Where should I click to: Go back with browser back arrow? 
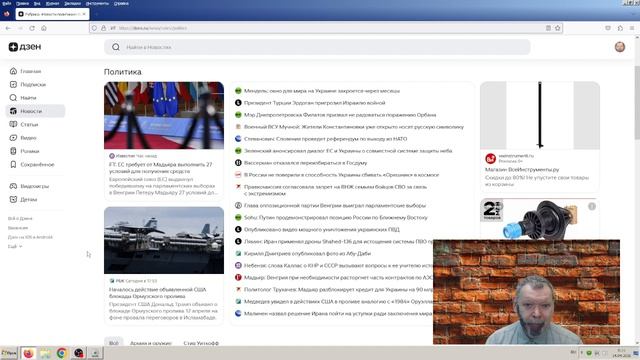point(8,28)
